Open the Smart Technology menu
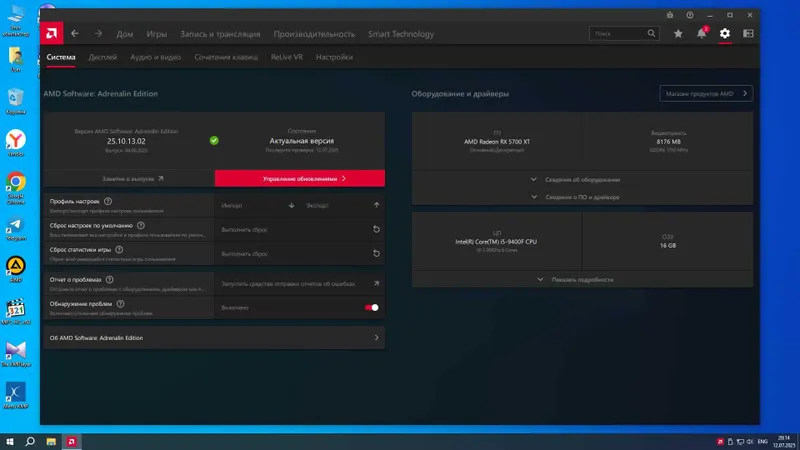 [x=401, y=34]
